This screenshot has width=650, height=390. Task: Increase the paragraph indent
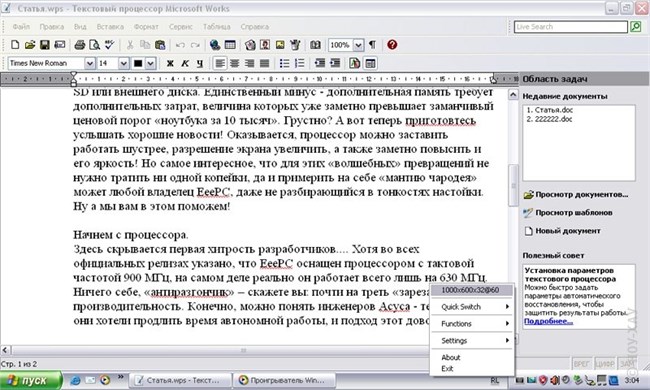[x=335, y=63]
